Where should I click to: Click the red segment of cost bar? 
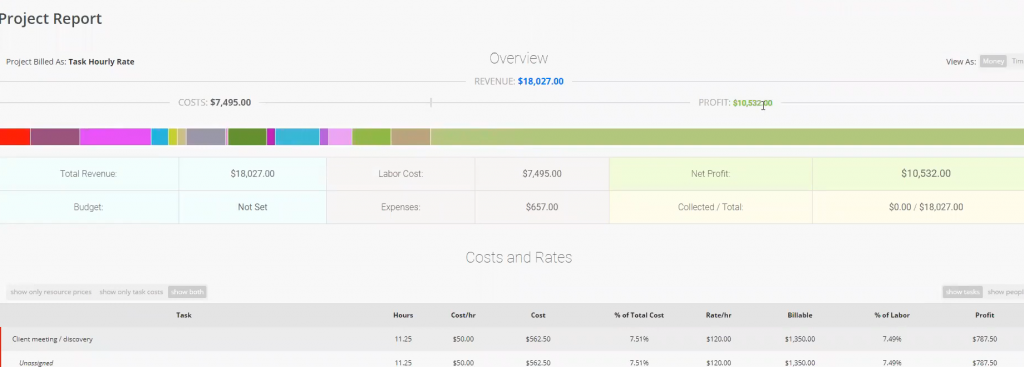tap(15, 136)
